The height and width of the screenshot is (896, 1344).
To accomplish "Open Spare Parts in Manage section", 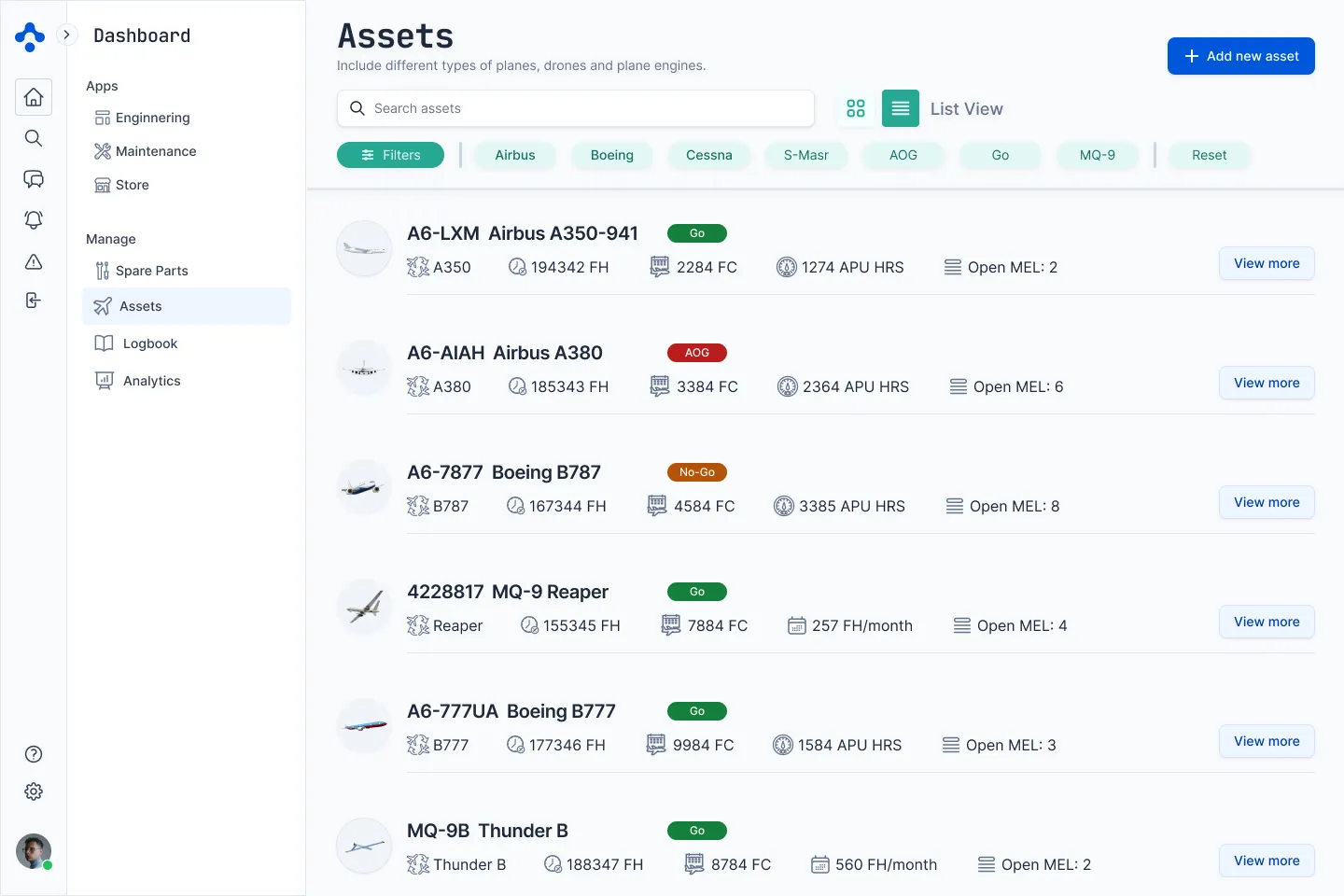I will click(x=142, y=271).
